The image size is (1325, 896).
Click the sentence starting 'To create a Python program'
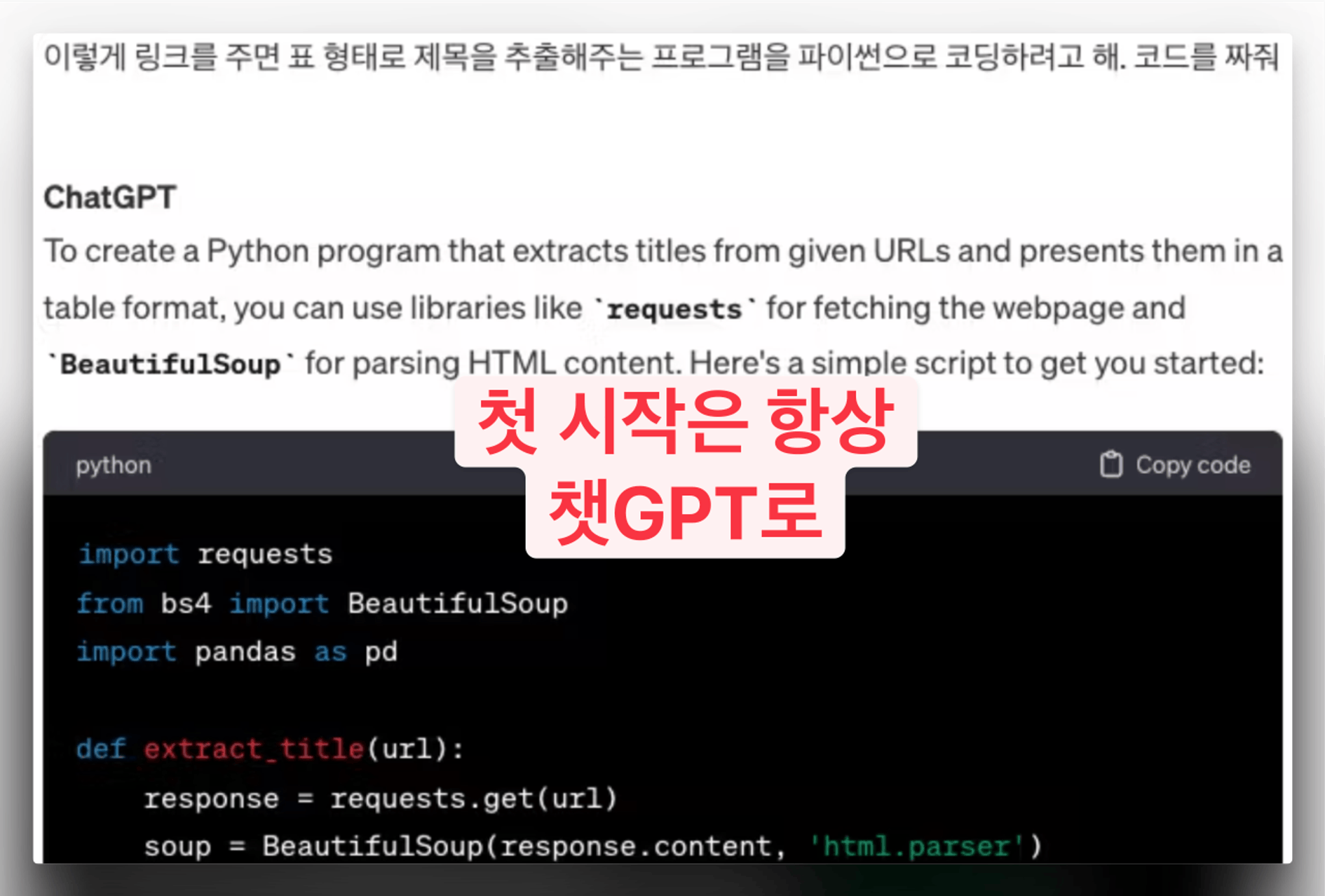663,307
